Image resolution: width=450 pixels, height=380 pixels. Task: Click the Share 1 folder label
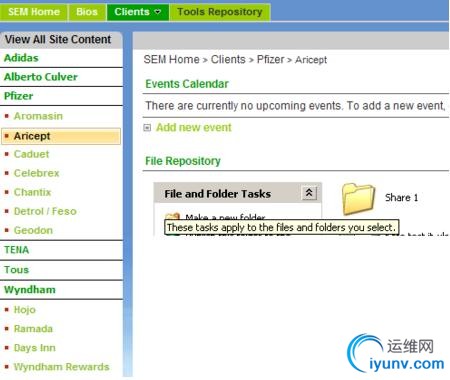point(401,198)
